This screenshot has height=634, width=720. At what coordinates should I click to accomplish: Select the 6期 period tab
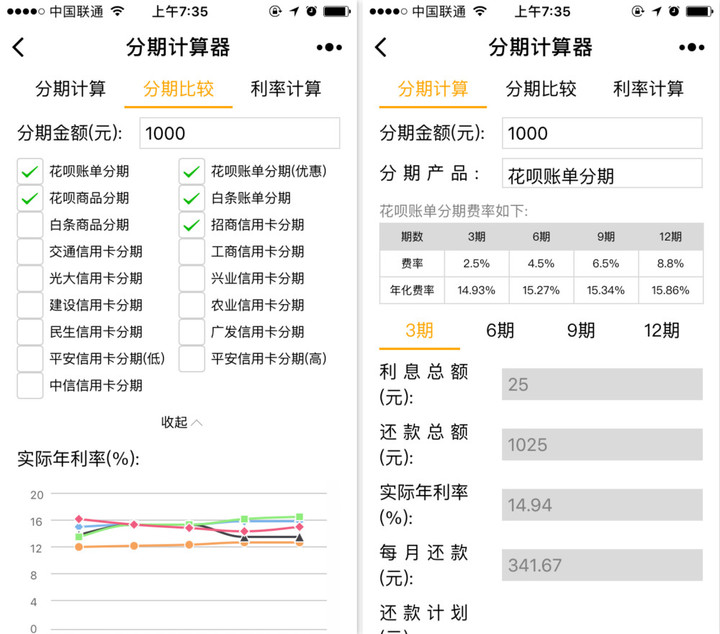click(500, 331)
